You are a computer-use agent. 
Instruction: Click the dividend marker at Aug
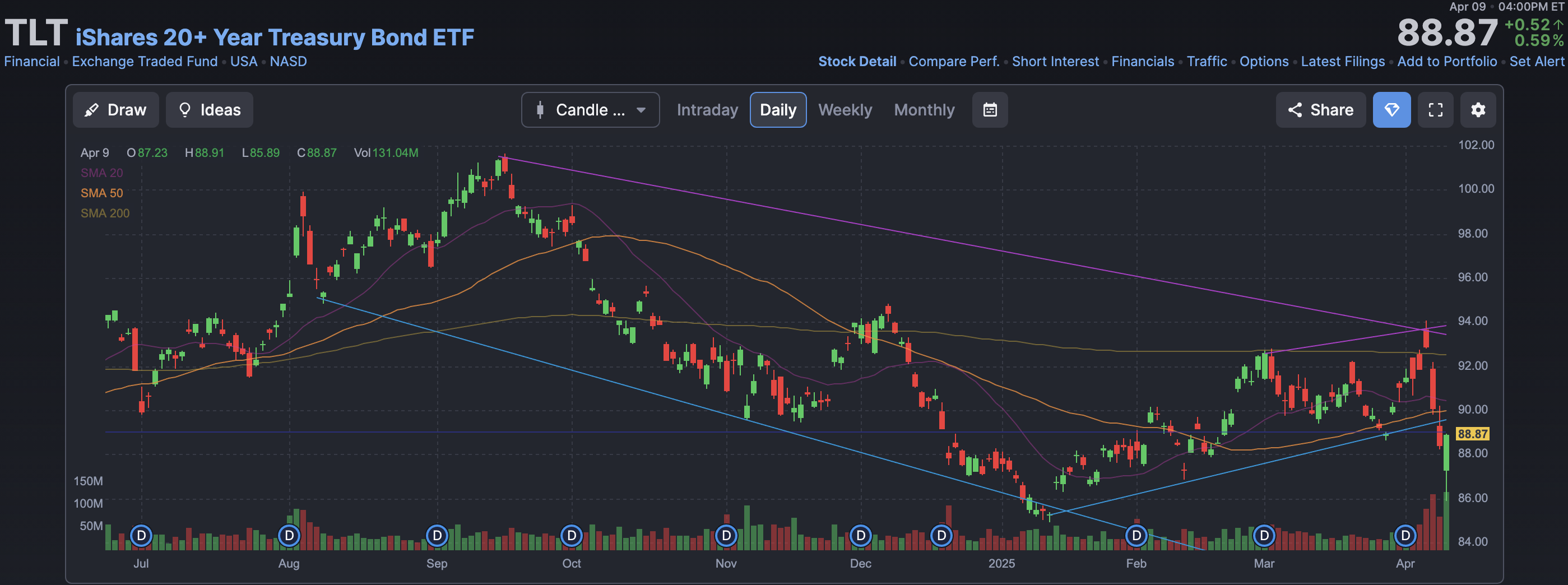pyautogui.click(x=289, y=536)
